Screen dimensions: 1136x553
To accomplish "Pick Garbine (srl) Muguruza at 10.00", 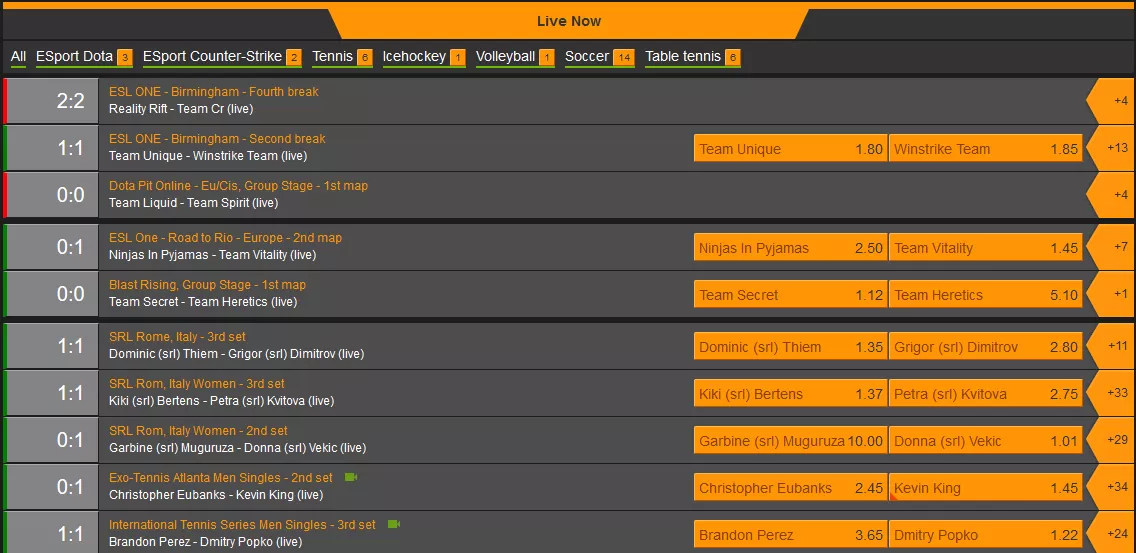I will [x=790, y=441].
